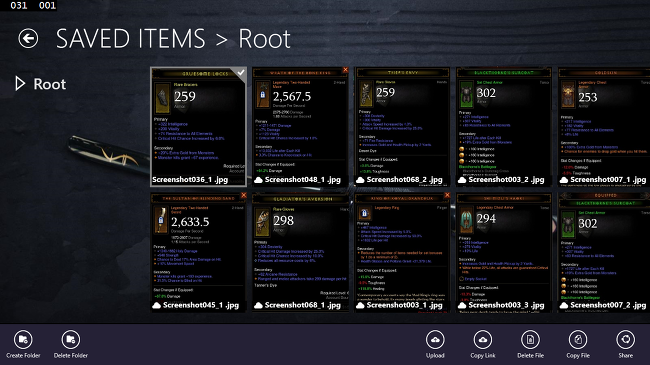Viewport: 650px width, 365px height.
Task: Open thumbnail Screenshot007_1.jpg
Action: 604,127
